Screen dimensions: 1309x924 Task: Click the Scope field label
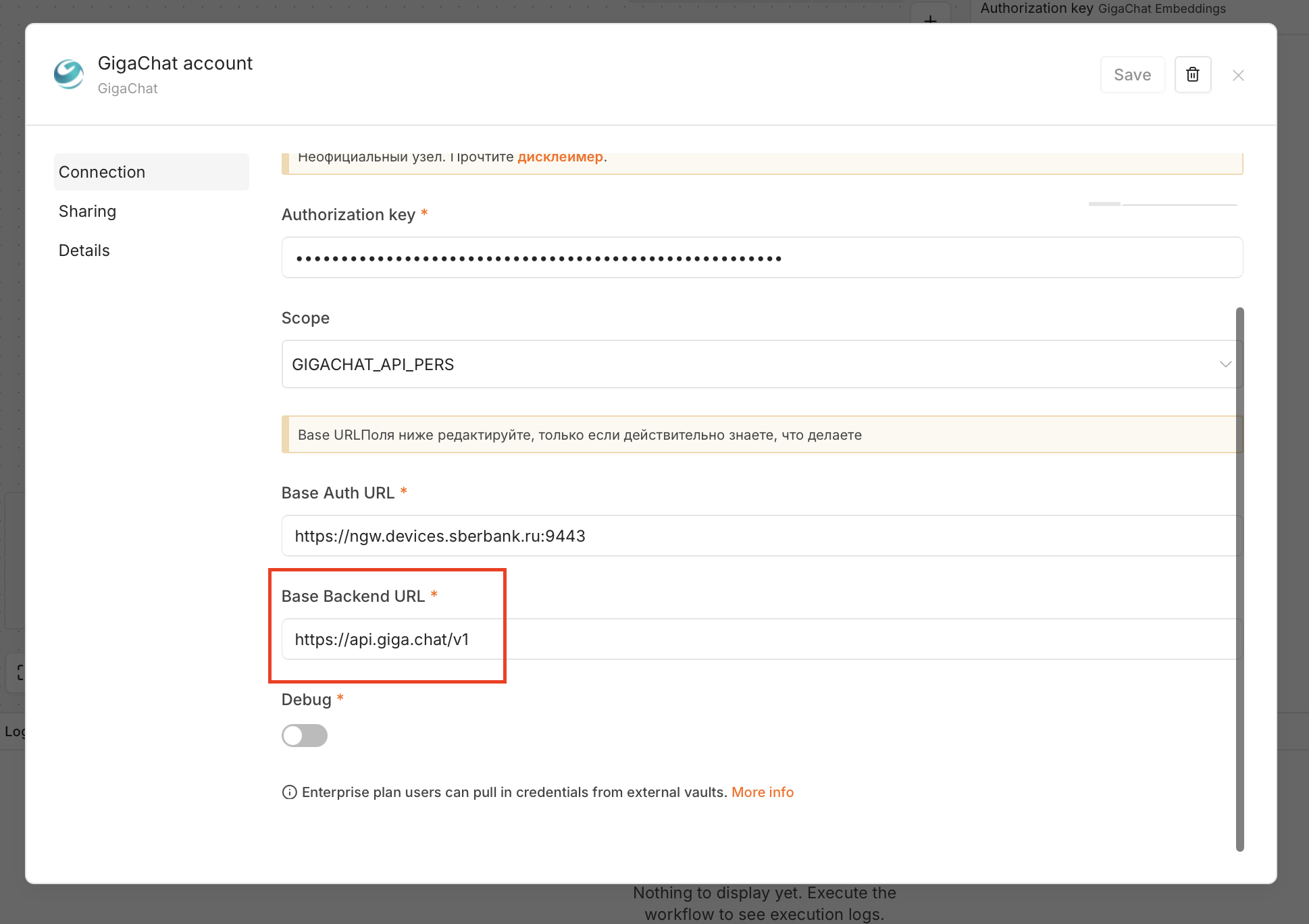(x=305, y=318)
